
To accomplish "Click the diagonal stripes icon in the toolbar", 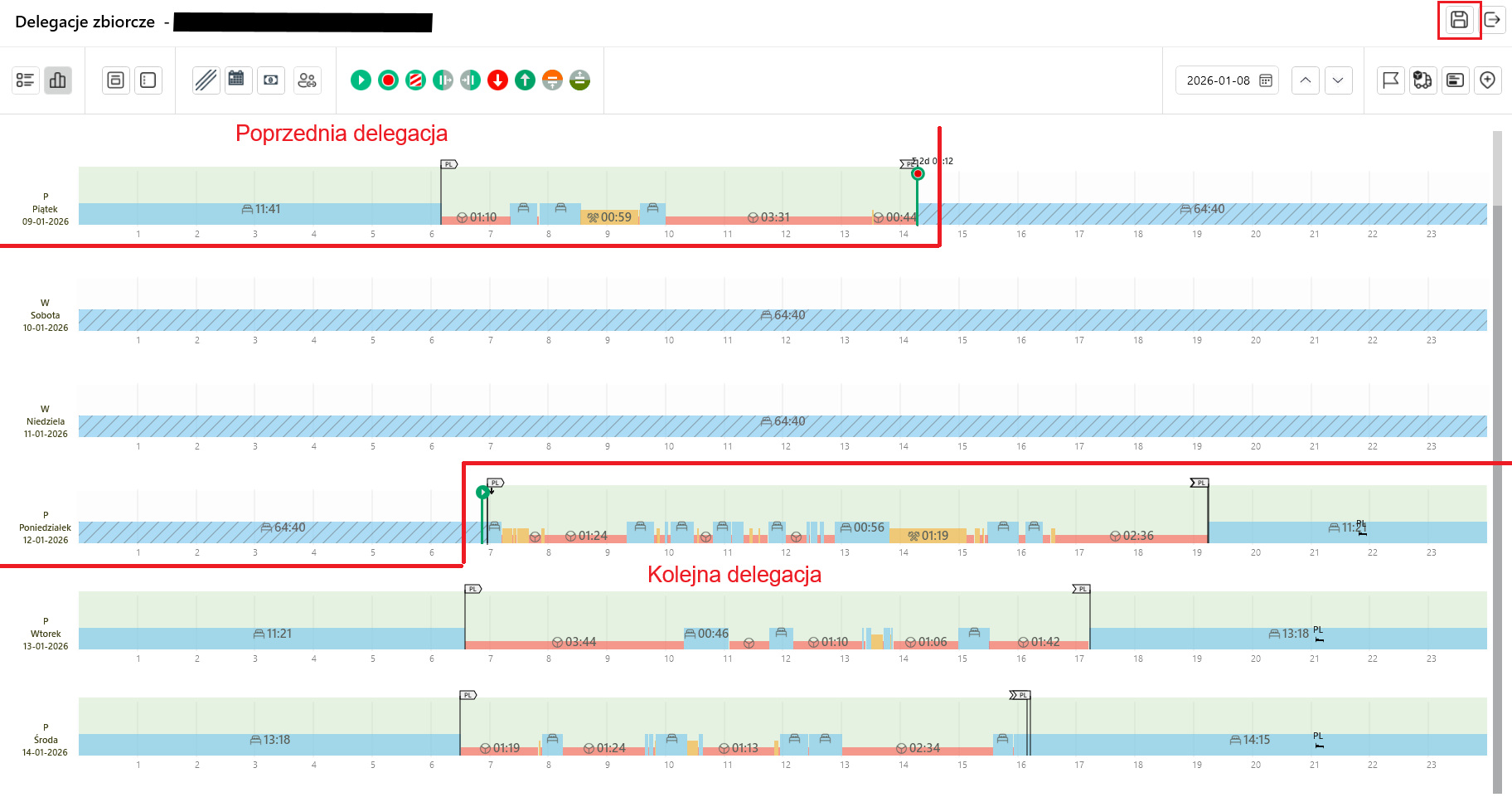I will pos(206,80).
